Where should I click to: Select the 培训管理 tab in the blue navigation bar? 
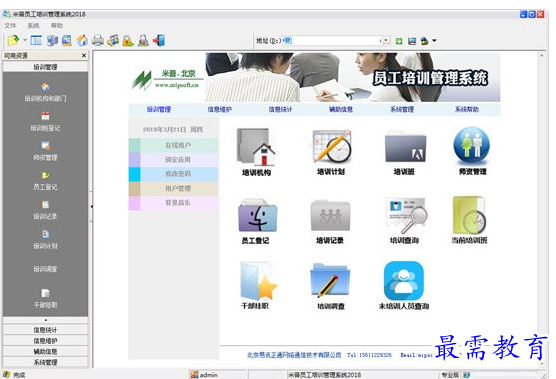click(159, 110)
